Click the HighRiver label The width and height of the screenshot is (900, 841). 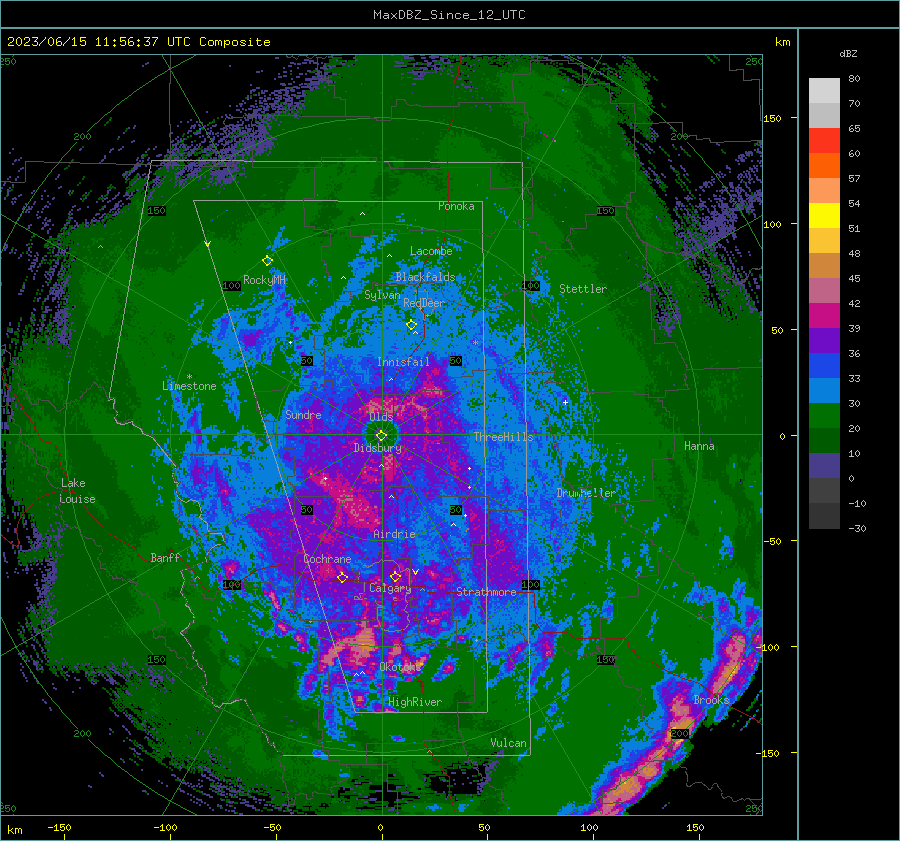point(415,702)
